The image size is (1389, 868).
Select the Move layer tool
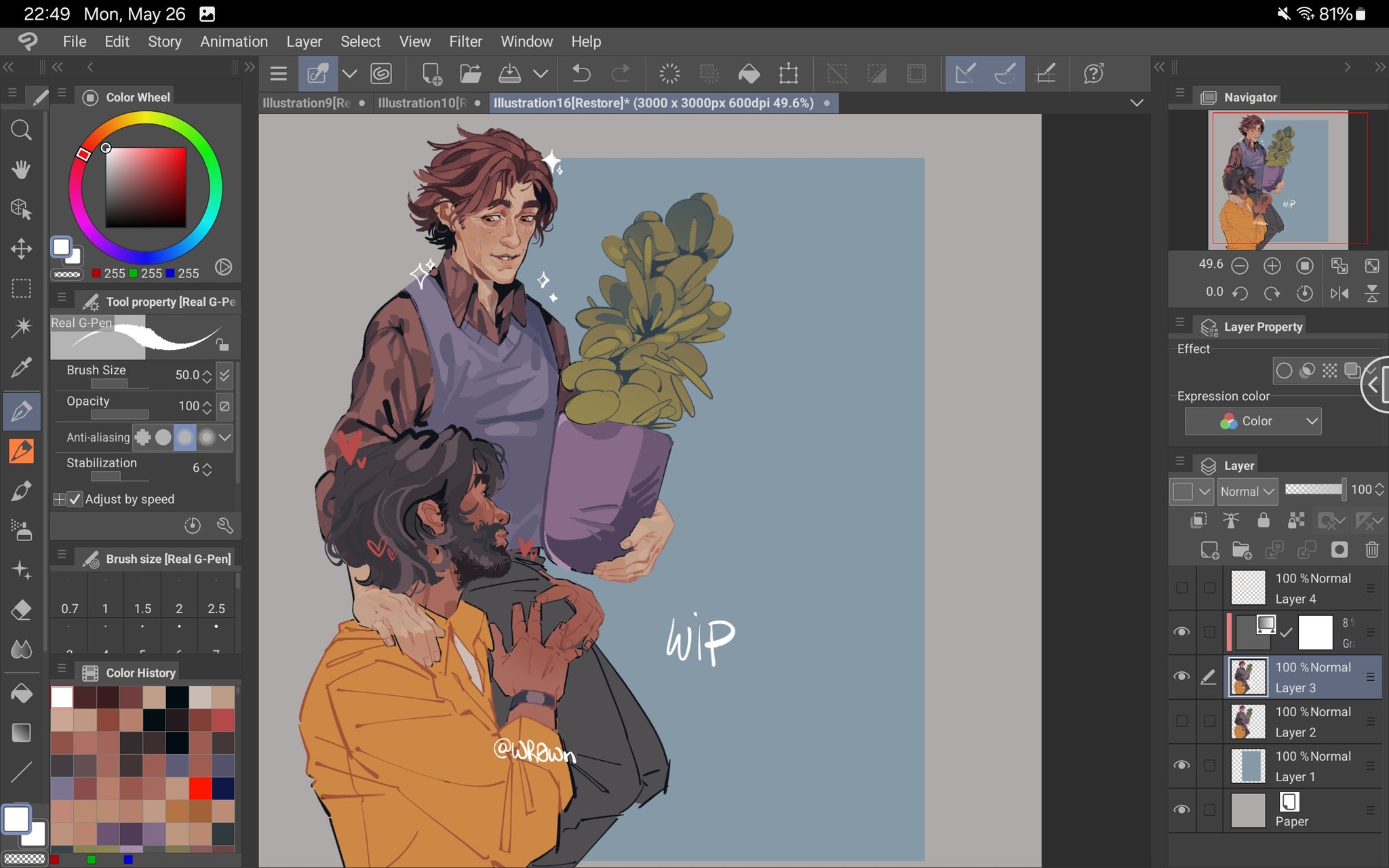[x=21, y=248]
